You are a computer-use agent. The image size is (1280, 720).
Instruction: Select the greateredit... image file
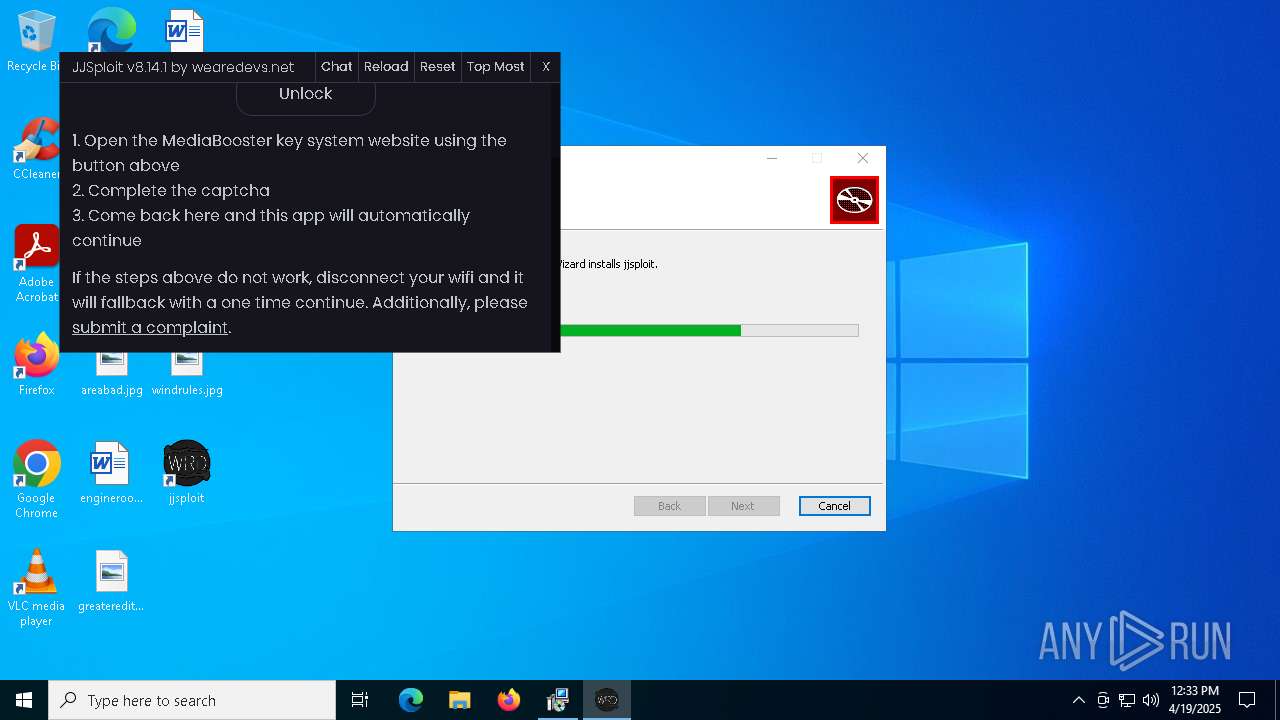coord(111,581)
